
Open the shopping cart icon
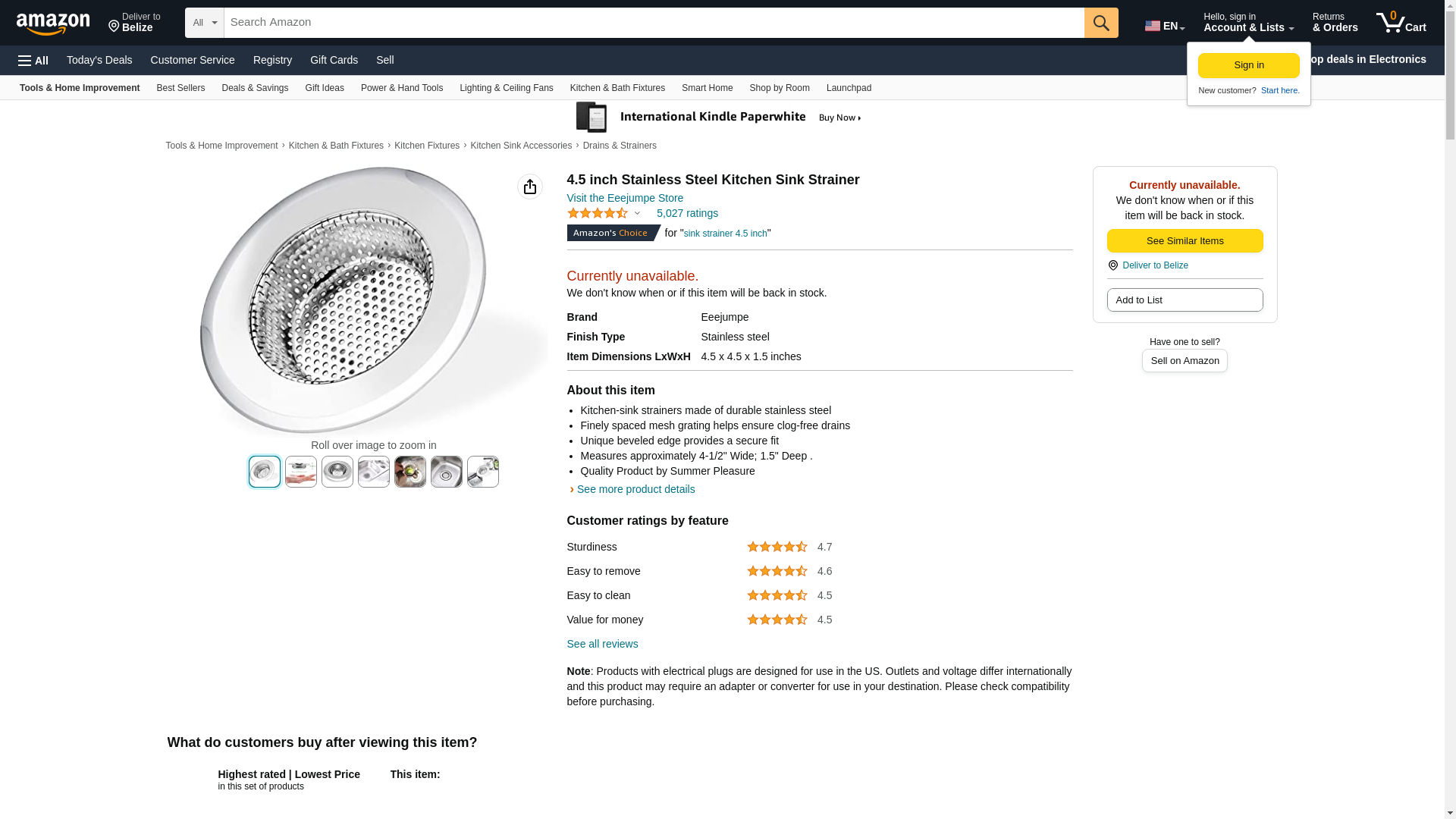[1400, 23]
